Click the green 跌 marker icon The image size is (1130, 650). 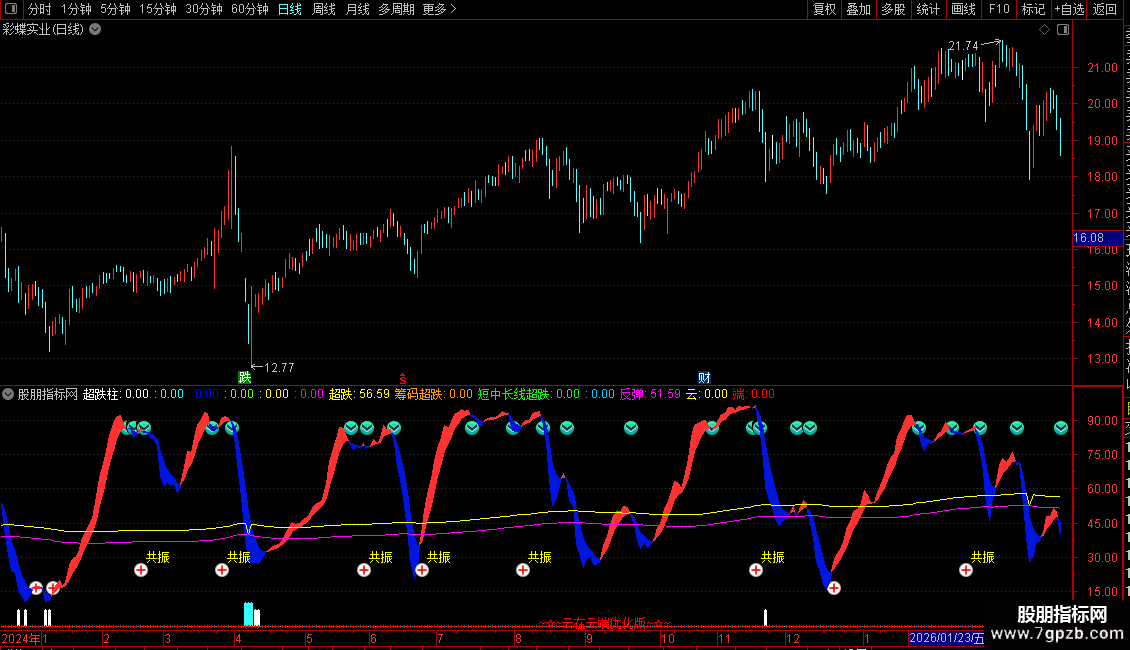pos(245,378)
